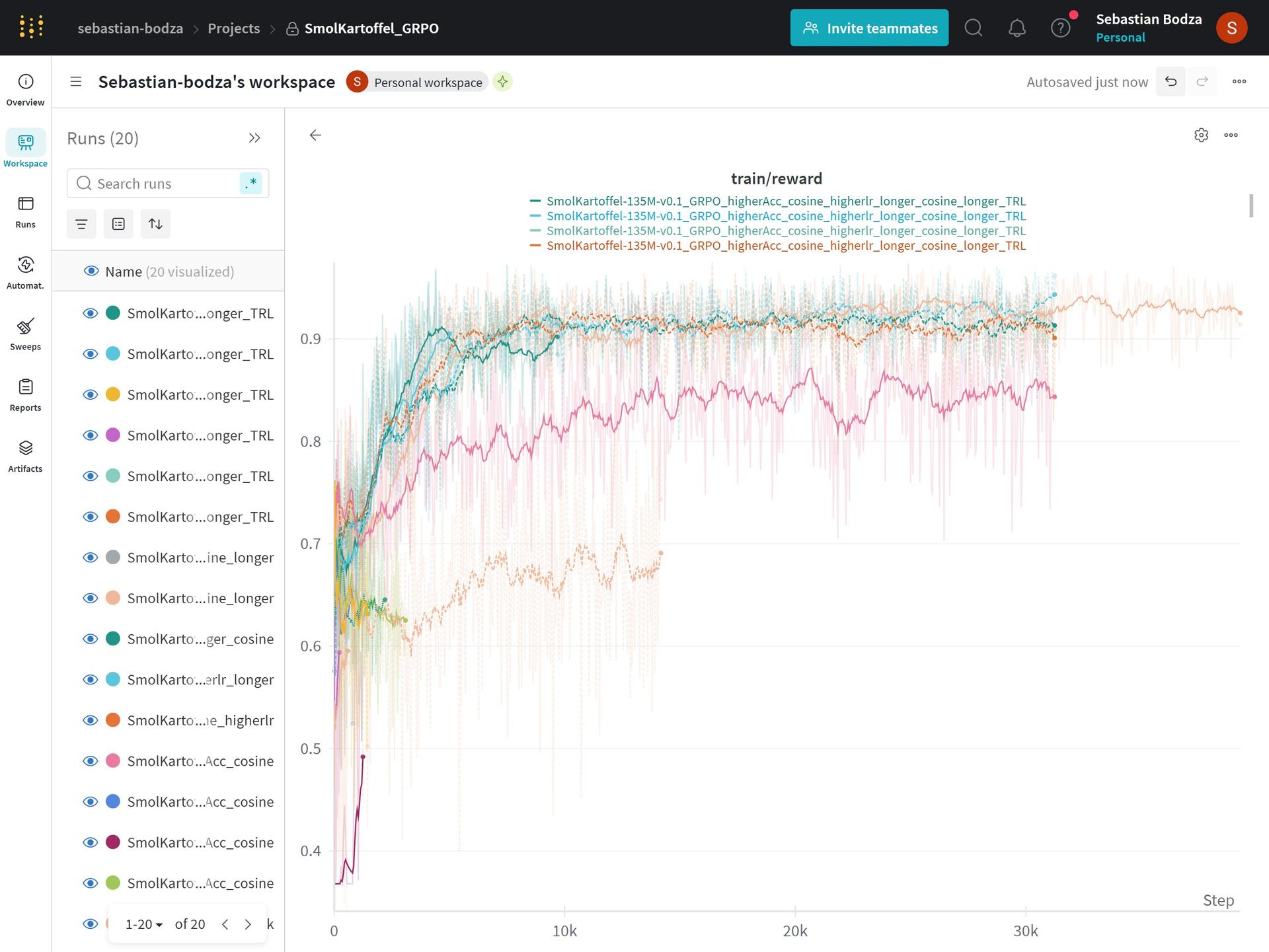Open the runs sort icon

155,224
